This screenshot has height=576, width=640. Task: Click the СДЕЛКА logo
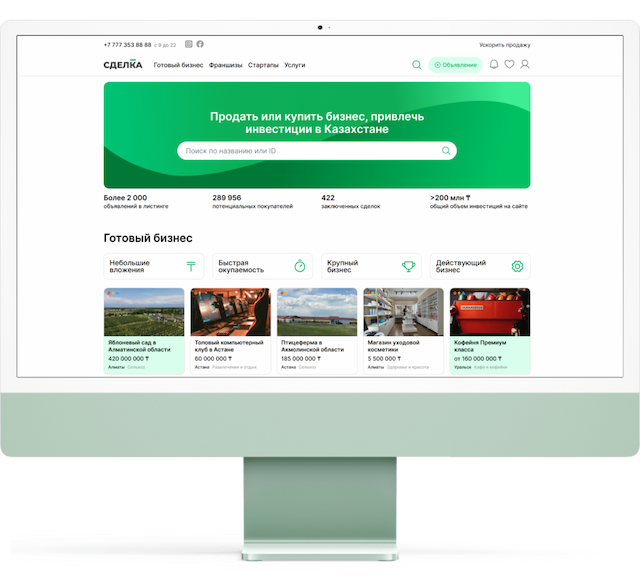(x=123, y=65)
